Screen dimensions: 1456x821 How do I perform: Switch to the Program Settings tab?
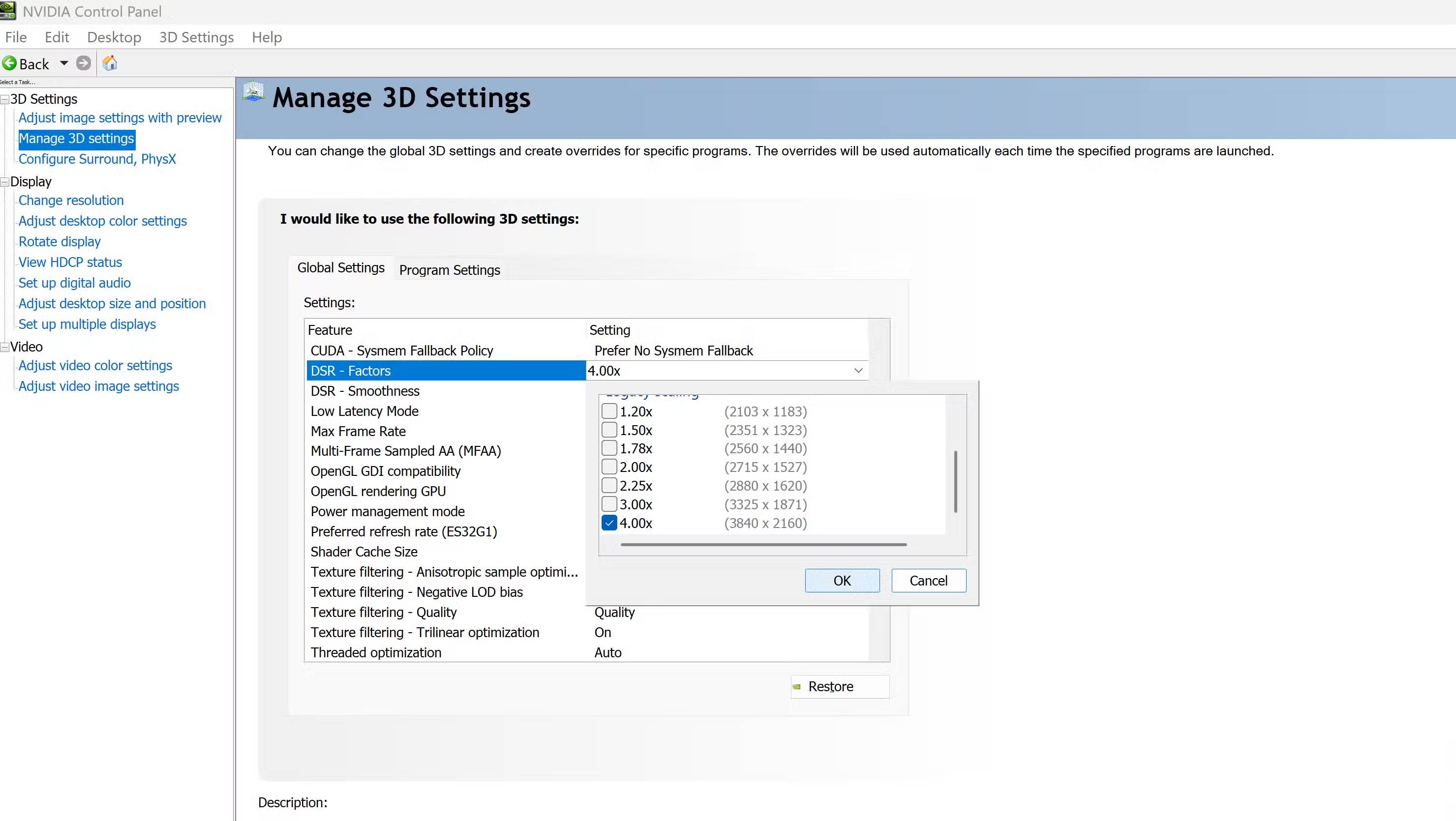tap(450, 270)
